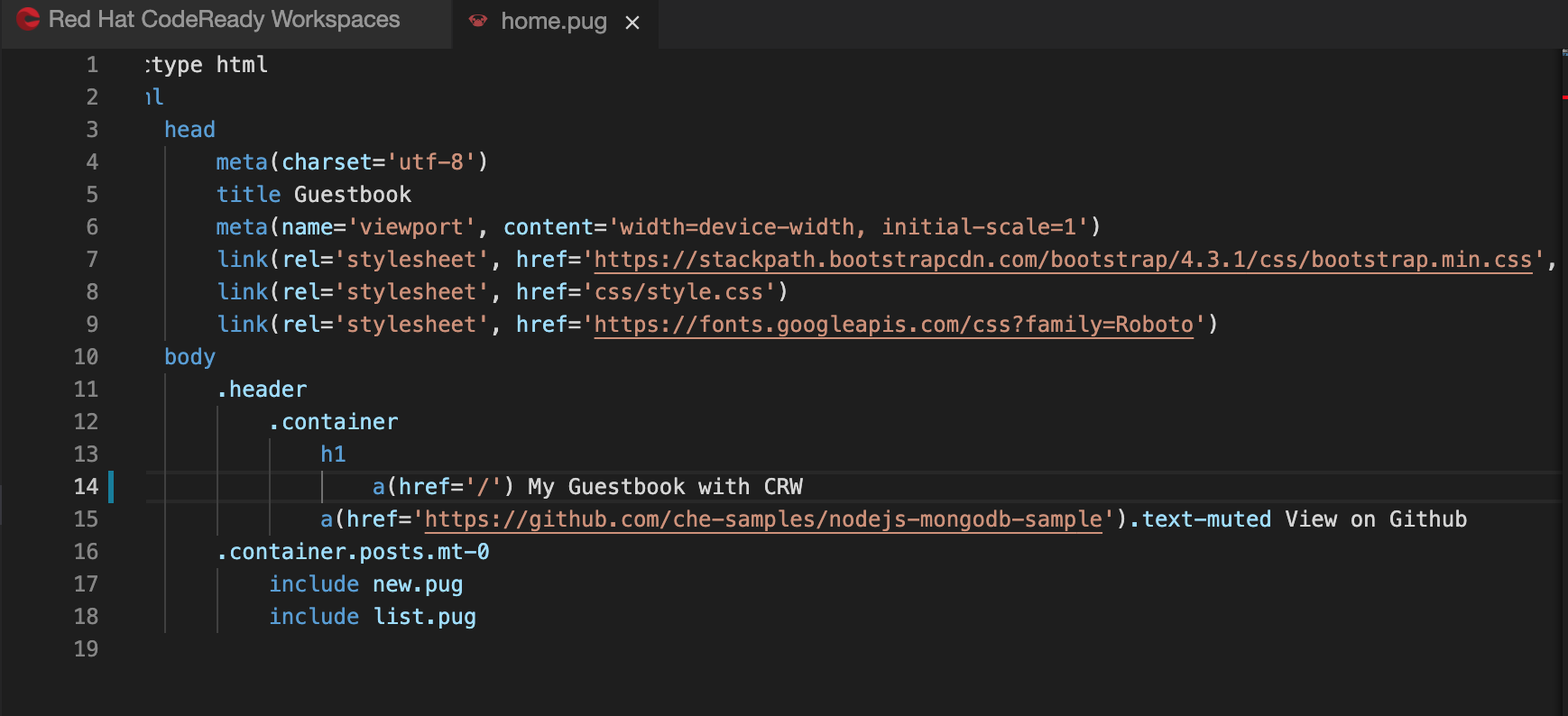Click the 'utf-8' charset string
This screenshot has height=716, width=1568.
click(431, 162)
